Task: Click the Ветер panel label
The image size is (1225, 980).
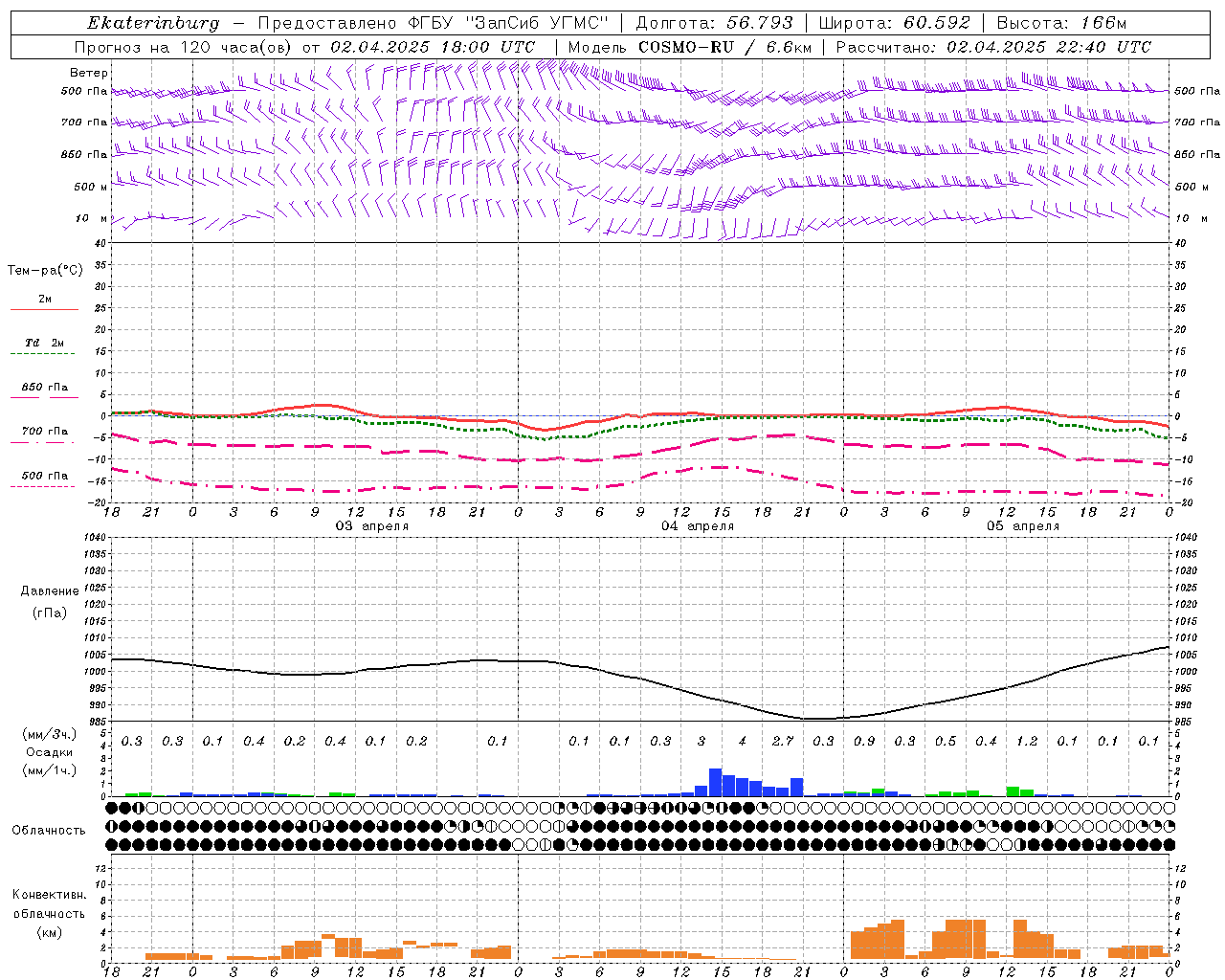Action: [x=89, y=73]
